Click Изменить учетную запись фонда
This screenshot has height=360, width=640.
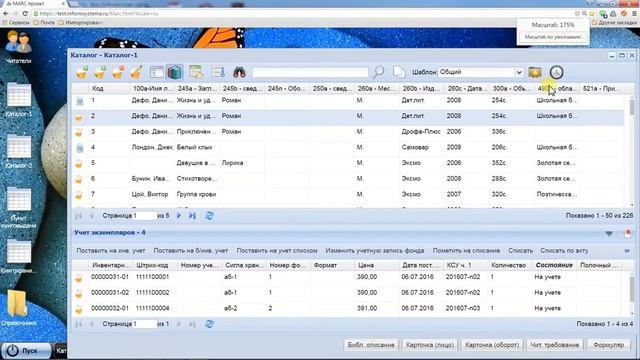pos(375,251)
